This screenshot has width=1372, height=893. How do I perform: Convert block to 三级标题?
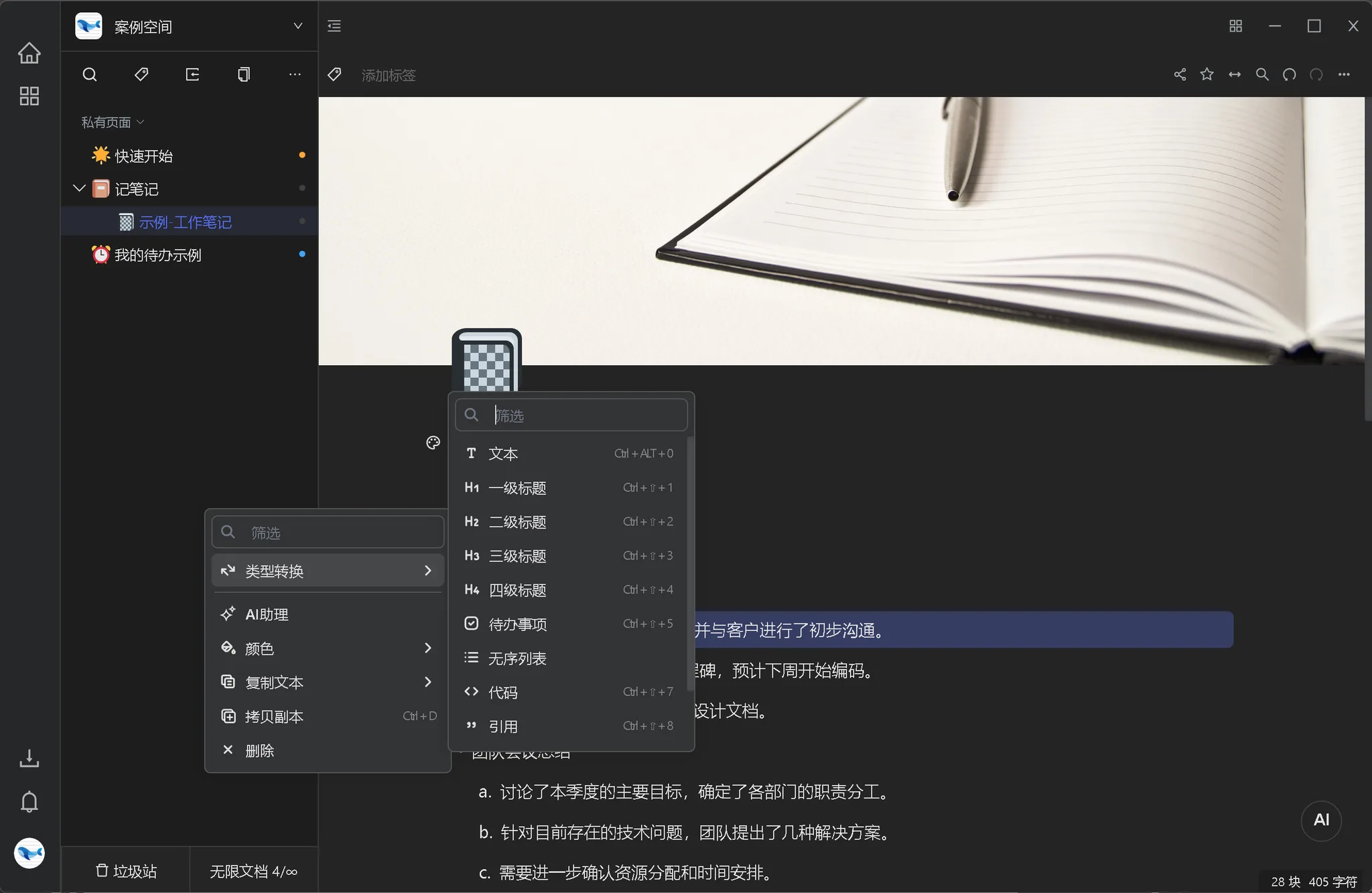point(569,556)
